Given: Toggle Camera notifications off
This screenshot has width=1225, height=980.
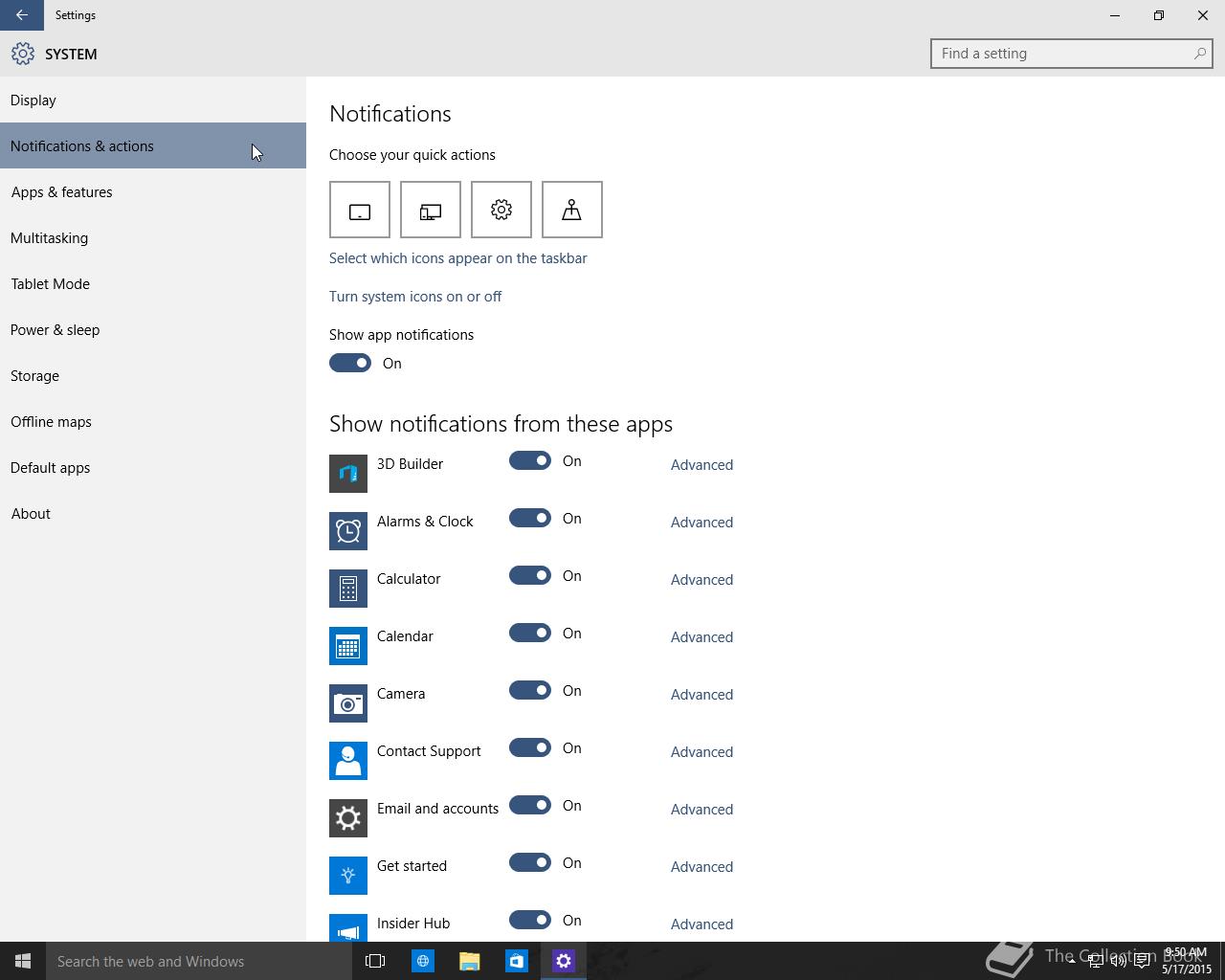Looking at the screenshot, I should 530,690.
